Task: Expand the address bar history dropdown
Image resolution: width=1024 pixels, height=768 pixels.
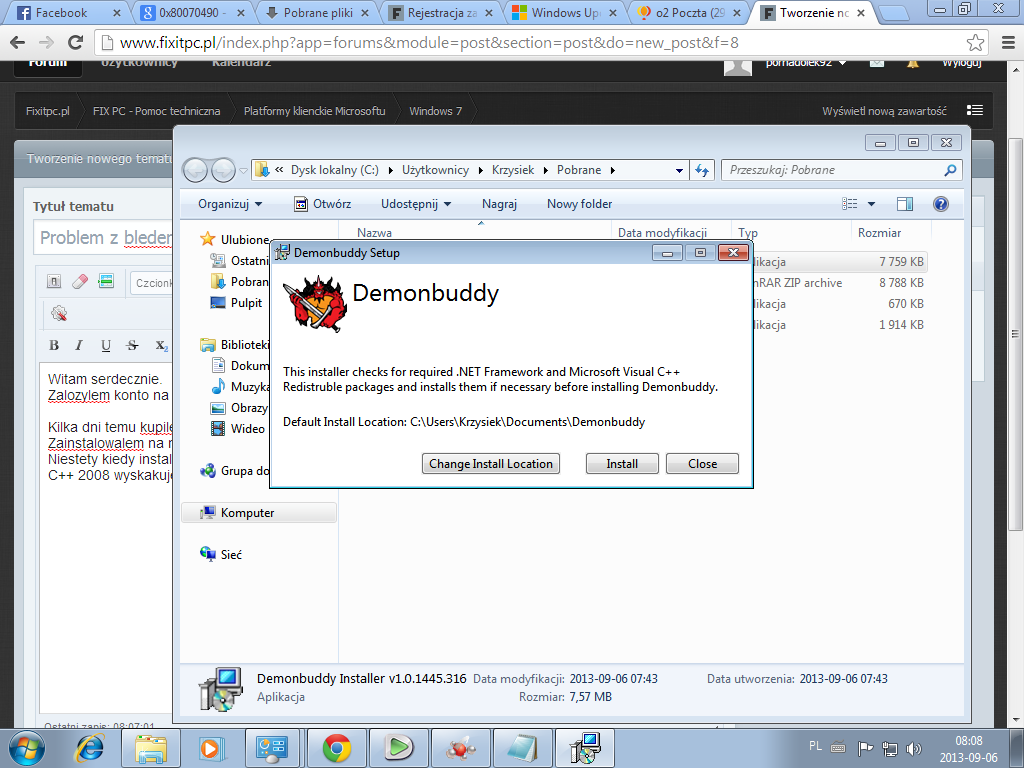Action: pyautogui.click(x=679, y=170)
